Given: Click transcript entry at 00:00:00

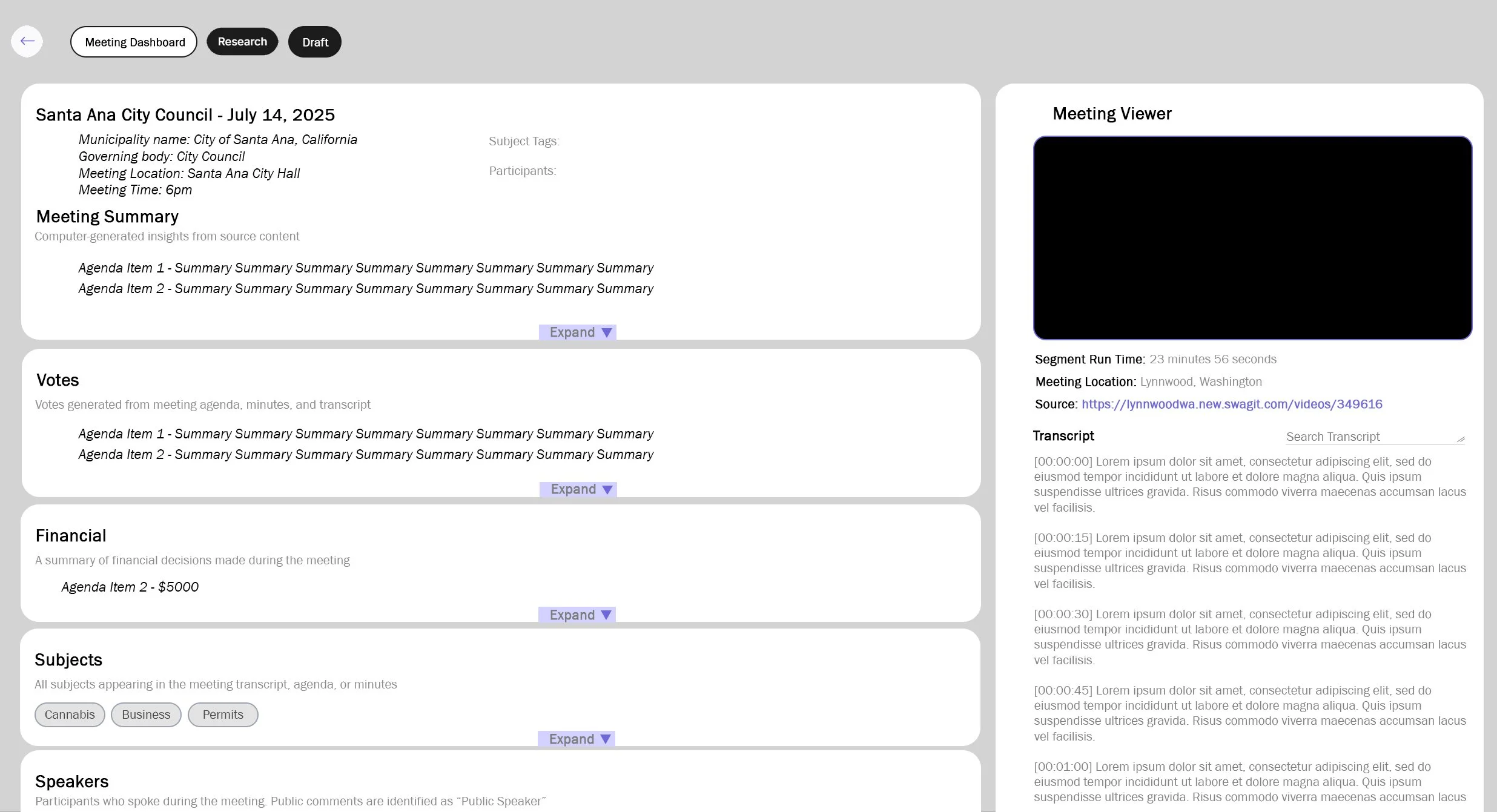Looking at the screenshot, I should [1063, 461].
